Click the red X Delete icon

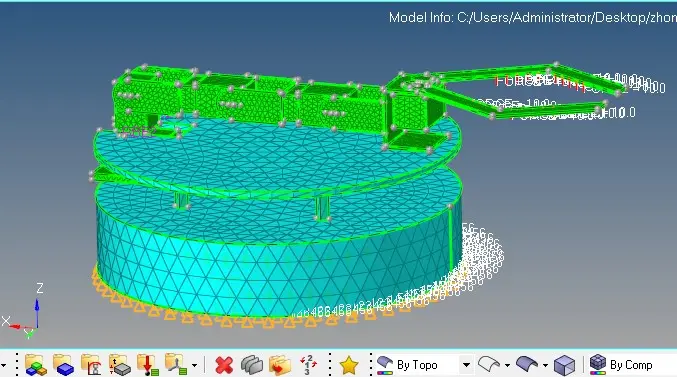[224, 365]
